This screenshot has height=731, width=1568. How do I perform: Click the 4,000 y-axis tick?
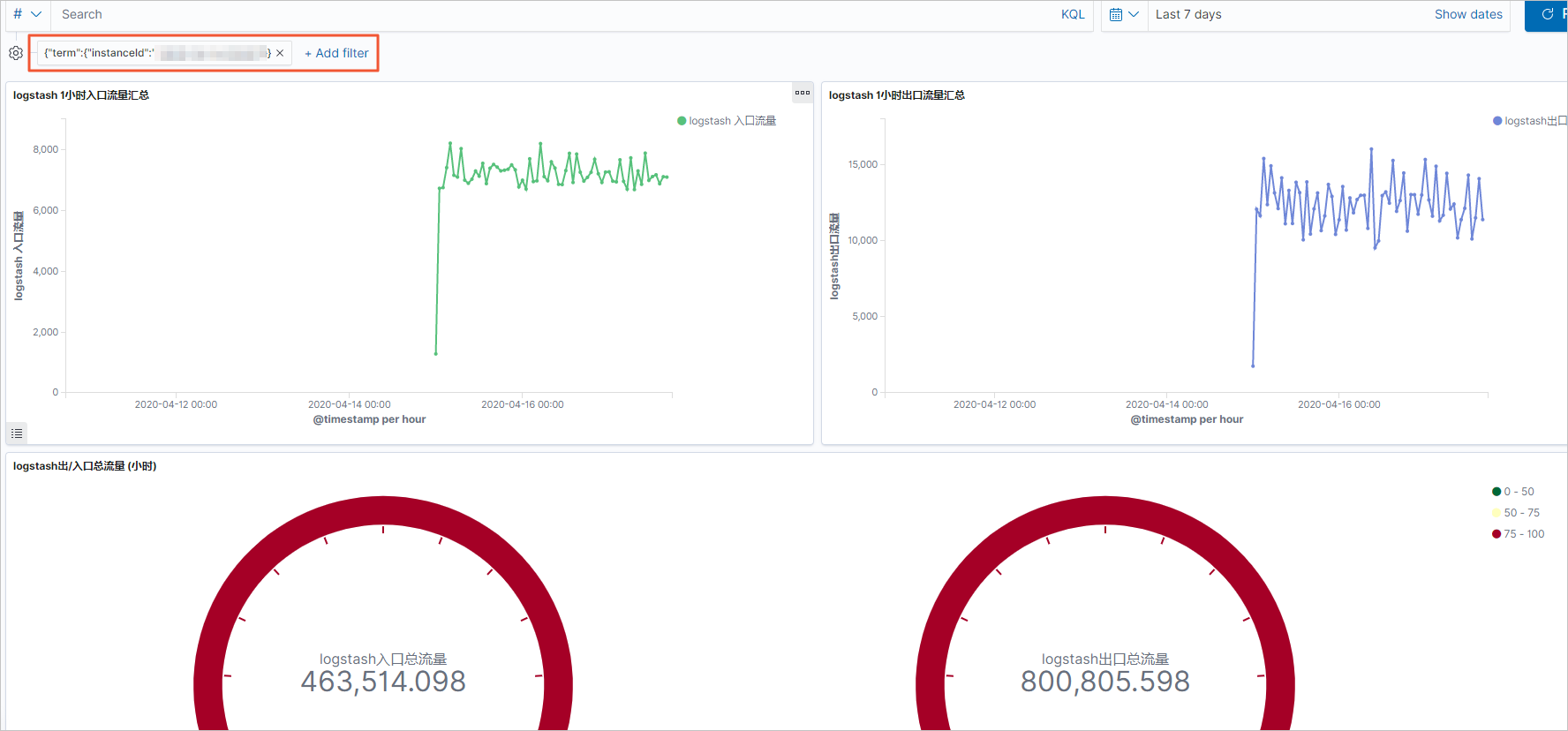click(x=46, y=271)
